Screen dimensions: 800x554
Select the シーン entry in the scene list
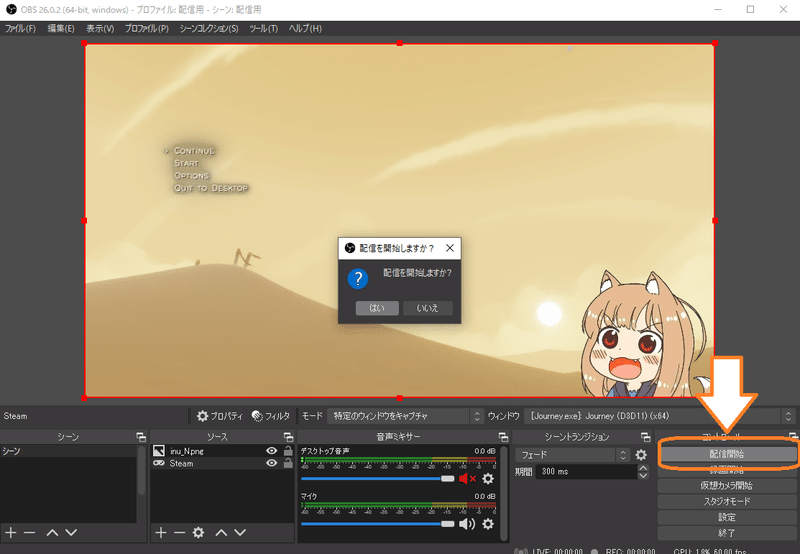(68, 451)
